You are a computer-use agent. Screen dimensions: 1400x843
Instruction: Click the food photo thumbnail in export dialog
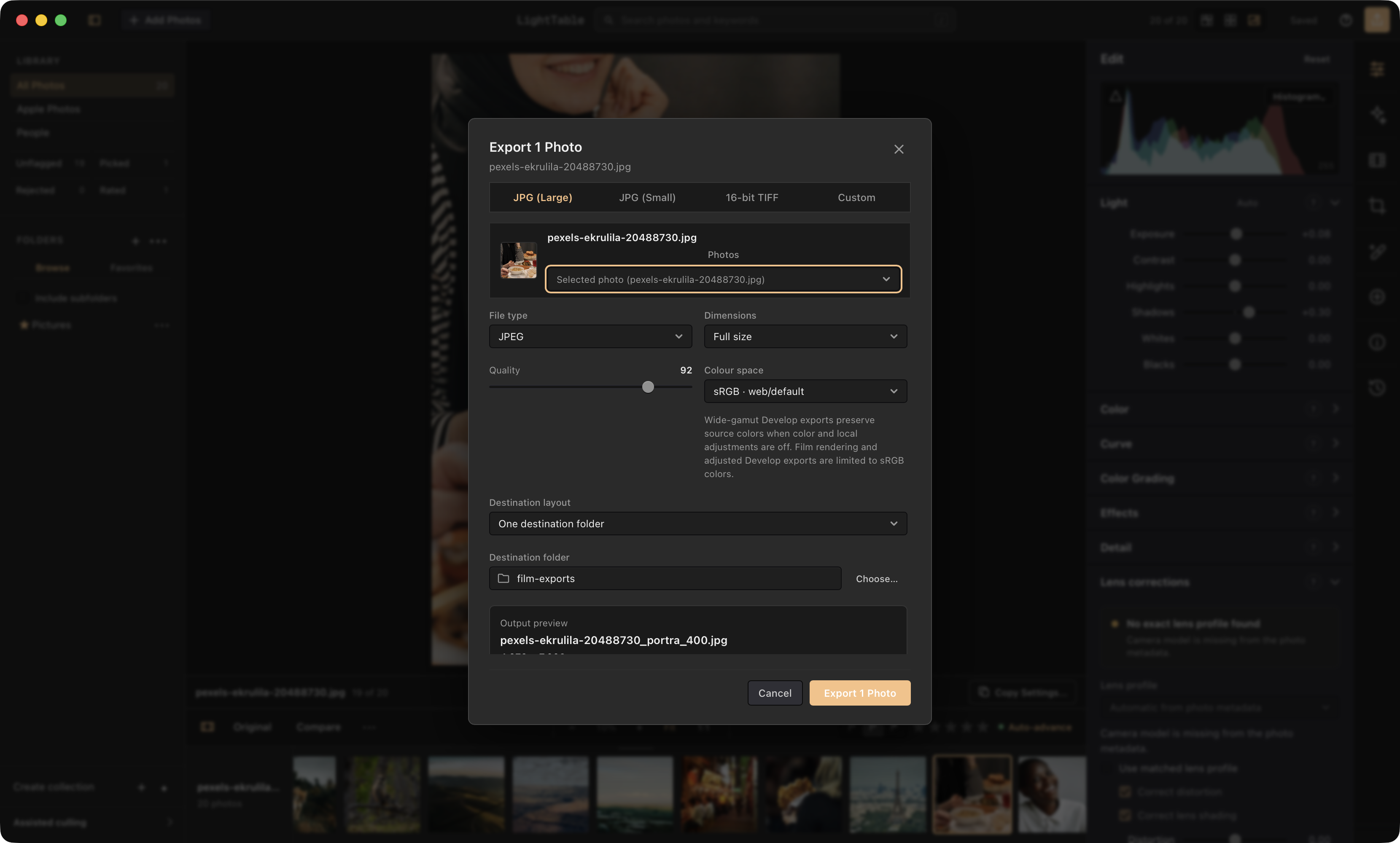tap(517, 260)
